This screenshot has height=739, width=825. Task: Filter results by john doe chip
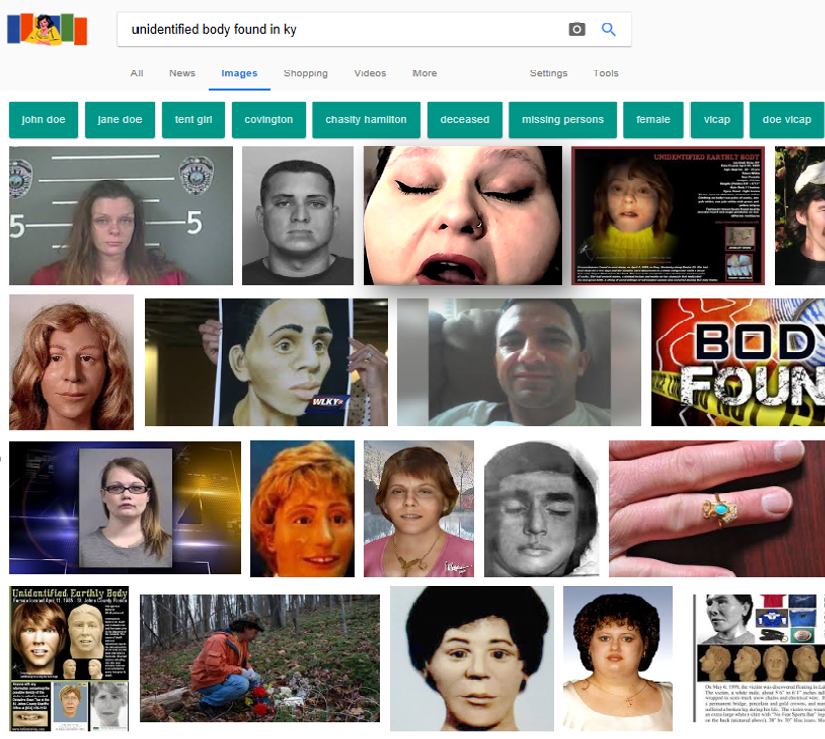[44, 120]
